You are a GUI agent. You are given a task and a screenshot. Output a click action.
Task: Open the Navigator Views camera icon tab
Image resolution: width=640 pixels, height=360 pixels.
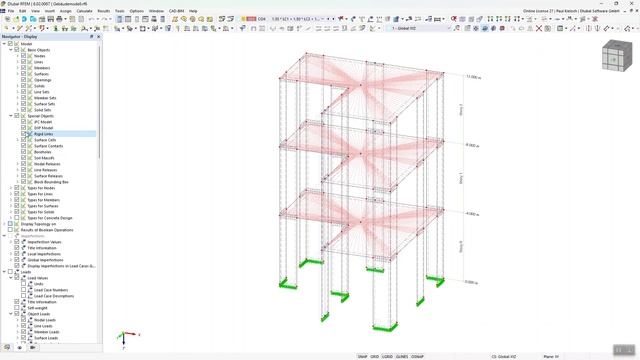click(33, 347)
